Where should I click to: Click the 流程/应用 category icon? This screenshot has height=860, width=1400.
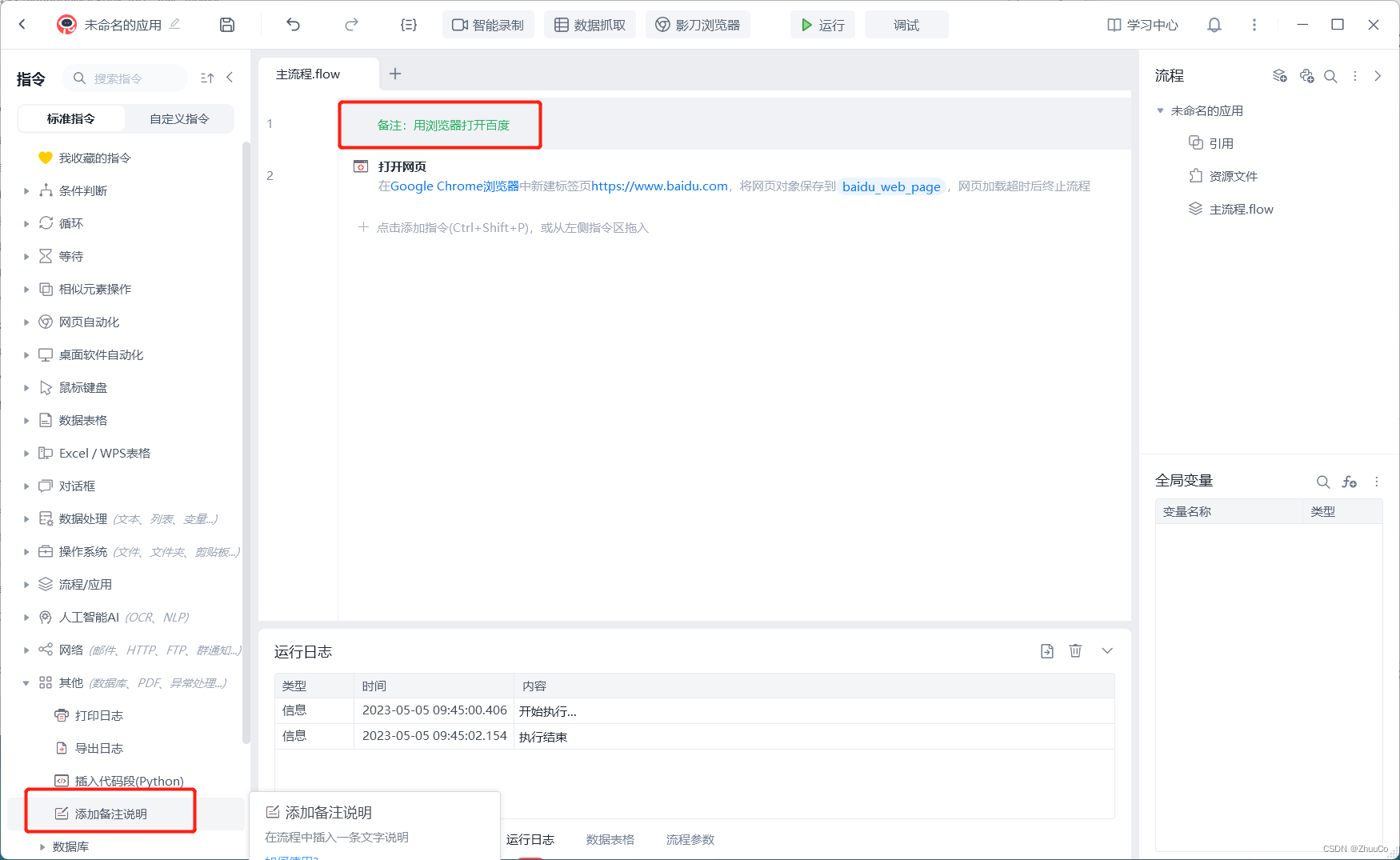[x=46, y=584]
